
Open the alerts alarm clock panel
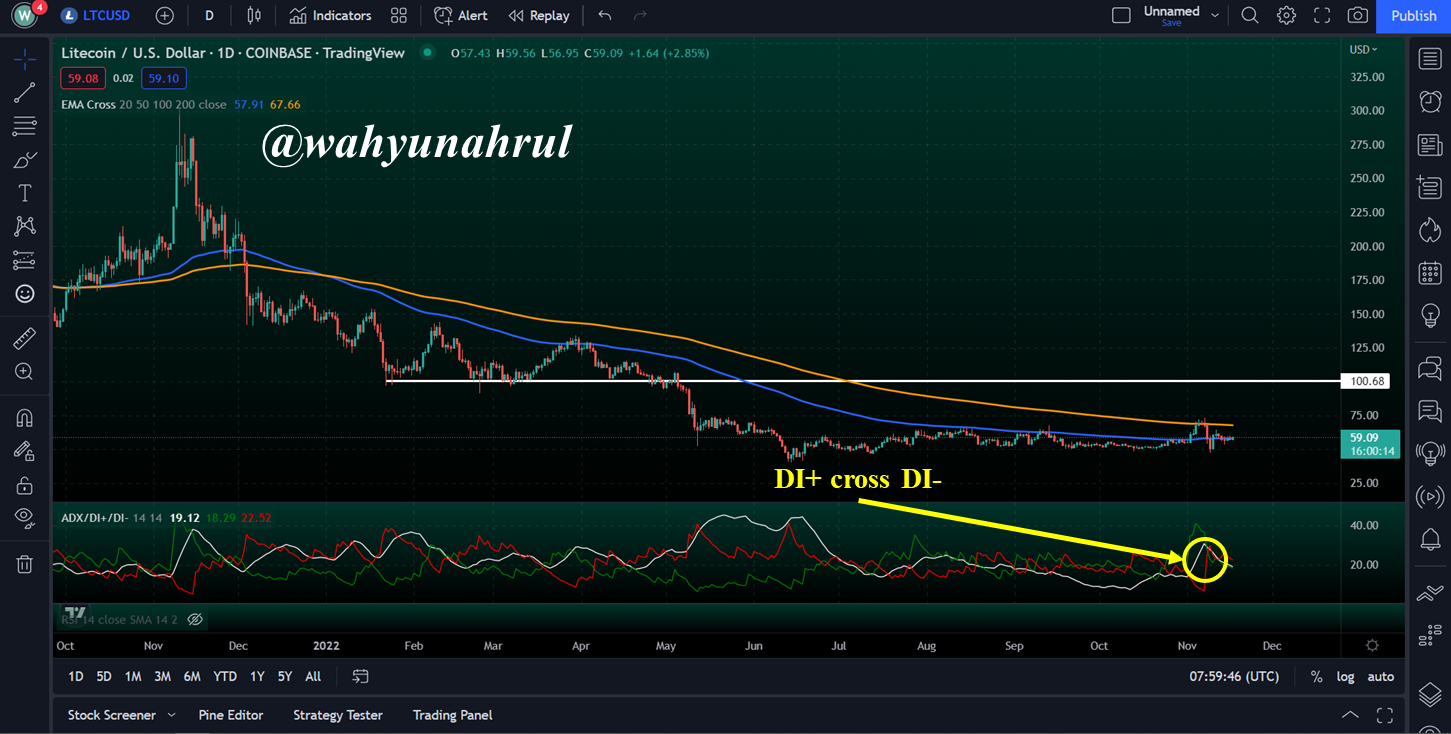click(x=1430, y=102)
